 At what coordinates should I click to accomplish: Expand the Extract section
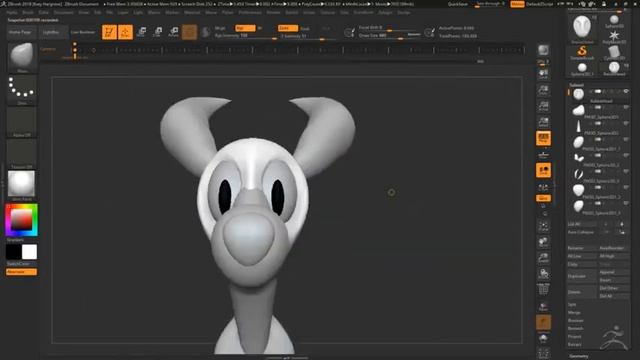tap(574, 344)
